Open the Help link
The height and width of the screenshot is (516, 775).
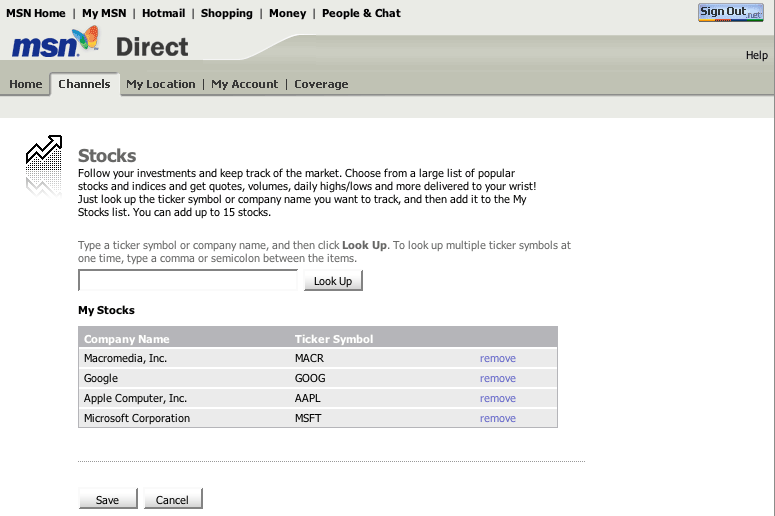[756, 55]
